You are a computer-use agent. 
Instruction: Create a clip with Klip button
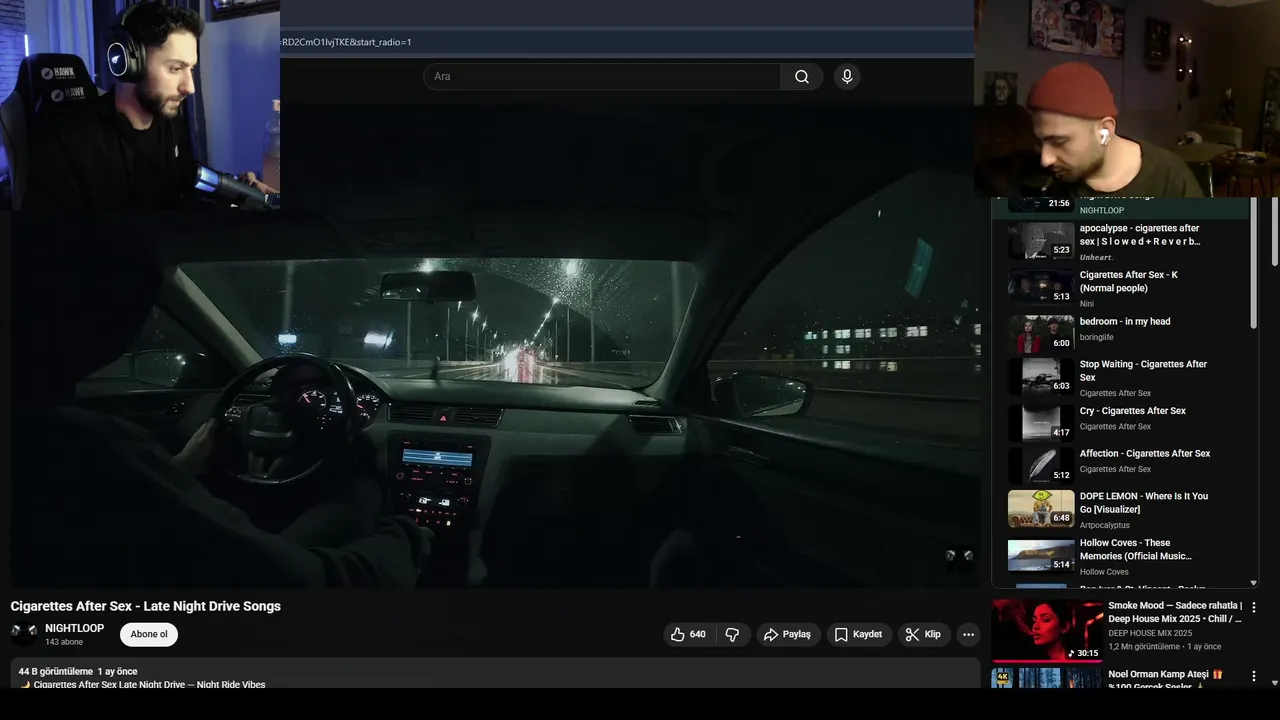click(923, 634)
